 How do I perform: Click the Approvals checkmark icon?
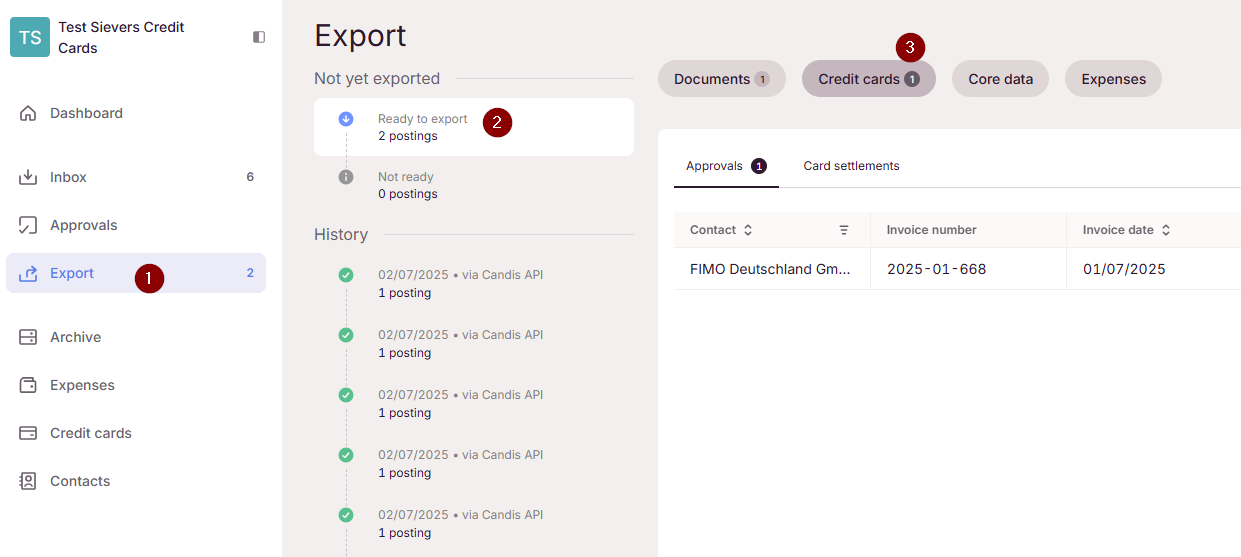[28, 225]
